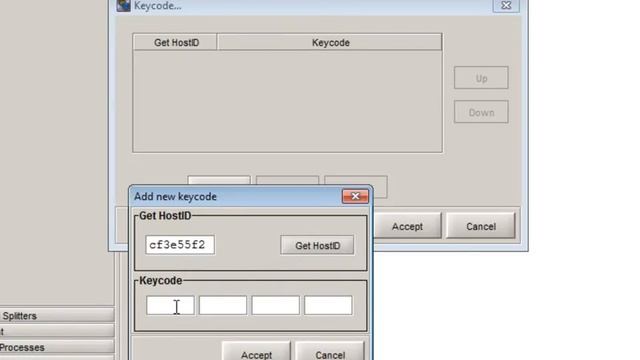The image size is (640, 360).
Task: Click Accept in the Keycode window
Action: click(407, 226)
